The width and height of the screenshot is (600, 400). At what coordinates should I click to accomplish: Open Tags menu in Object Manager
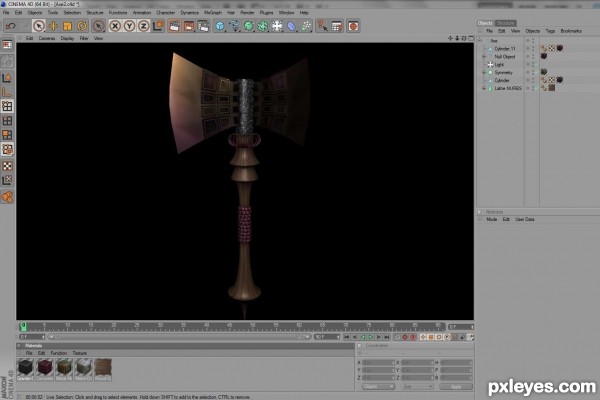pos(550,31)
